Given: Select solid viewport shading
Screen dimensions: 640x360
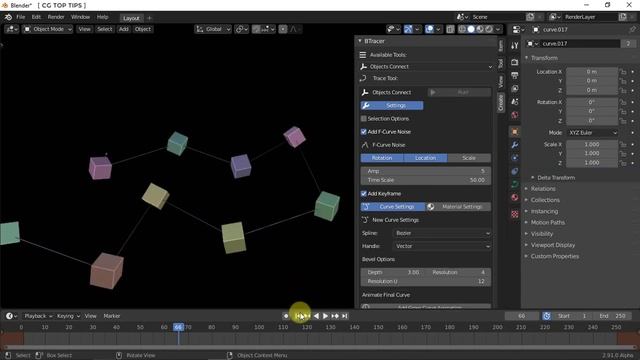Looking at the screenshot, I should (x=471, y=29).
